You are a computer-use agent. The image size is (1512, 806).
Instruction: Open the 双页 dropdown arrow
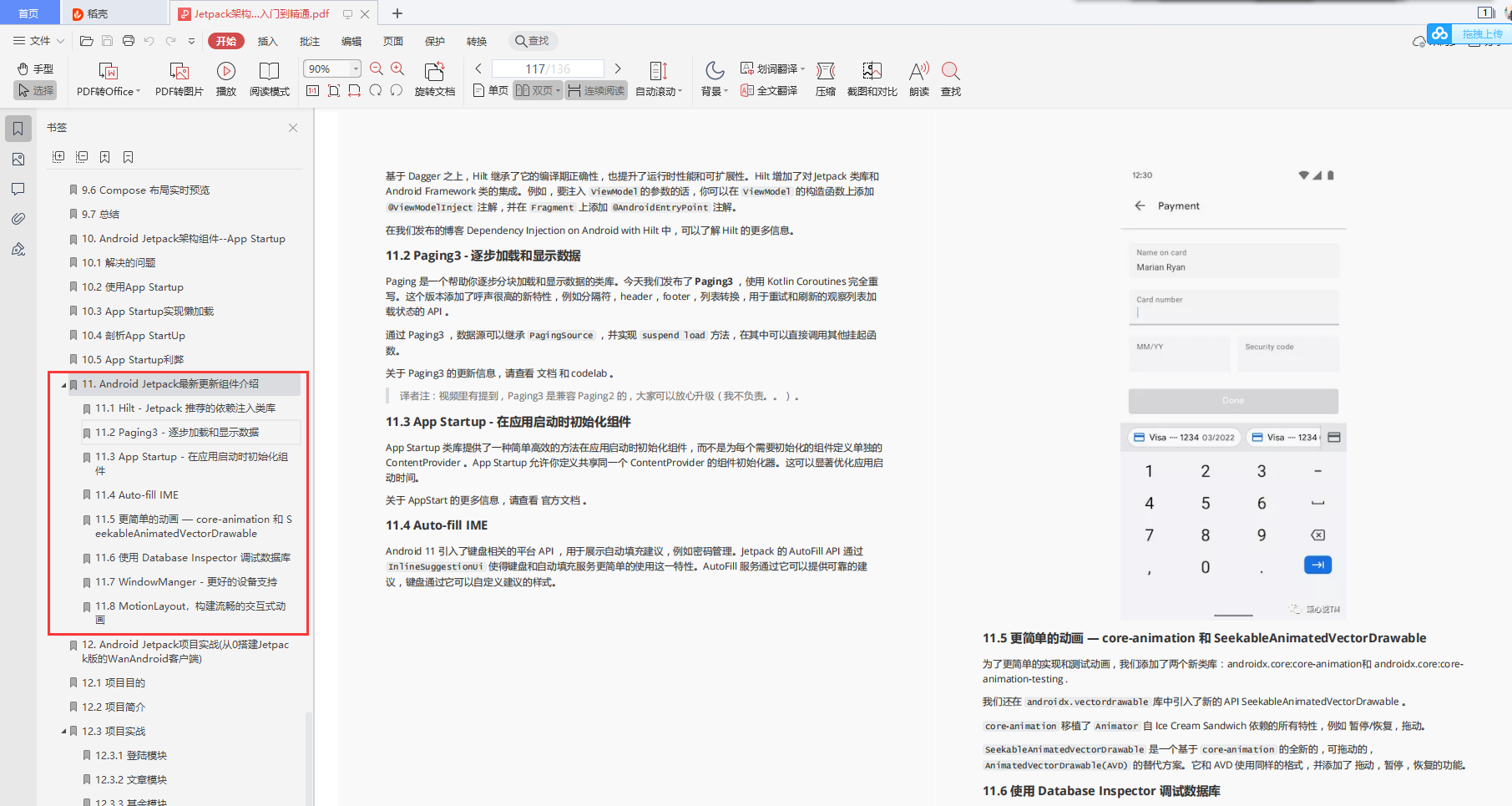coord(559,90)
